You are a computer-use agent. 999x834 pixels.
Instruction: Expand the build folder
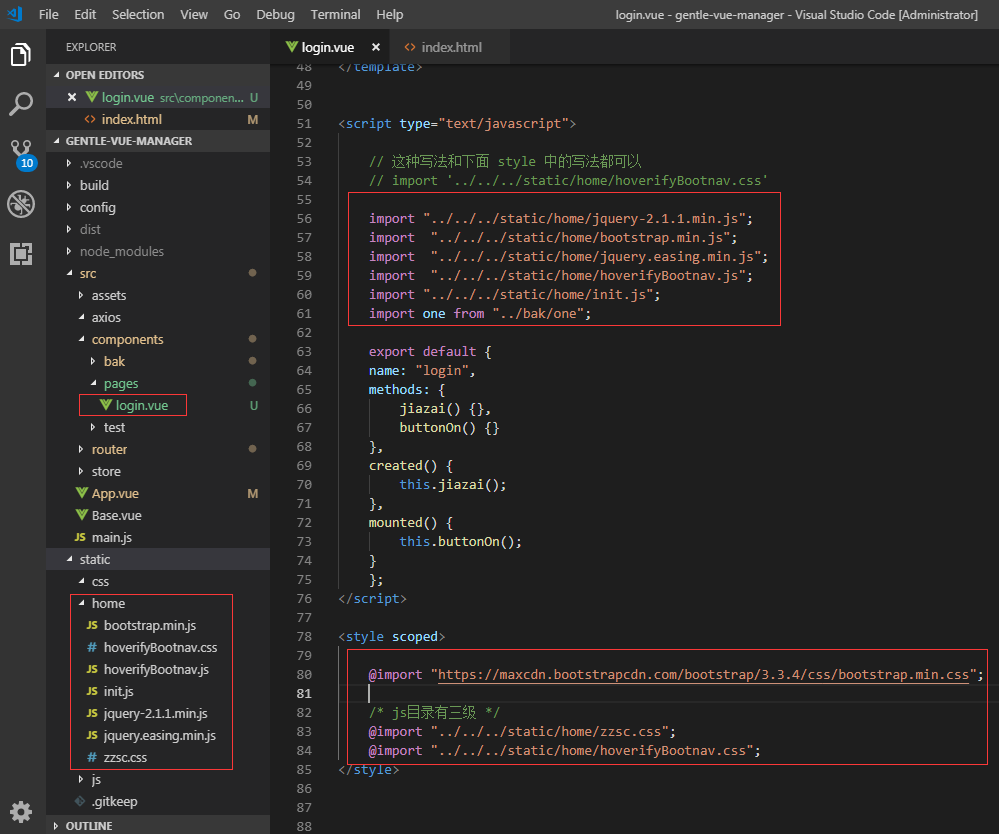158,185
